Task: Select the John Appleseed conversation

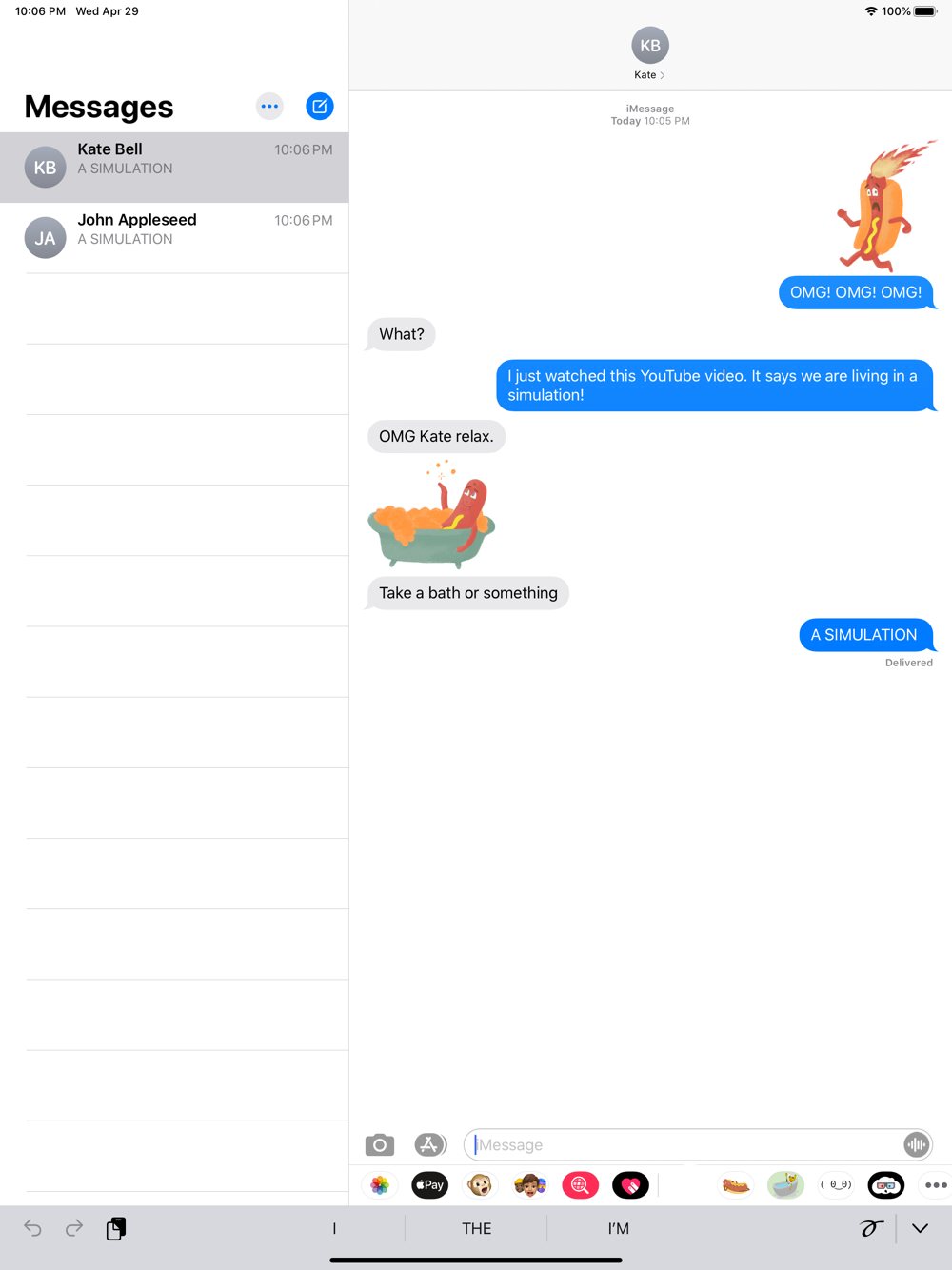Action: pos(174,238)
